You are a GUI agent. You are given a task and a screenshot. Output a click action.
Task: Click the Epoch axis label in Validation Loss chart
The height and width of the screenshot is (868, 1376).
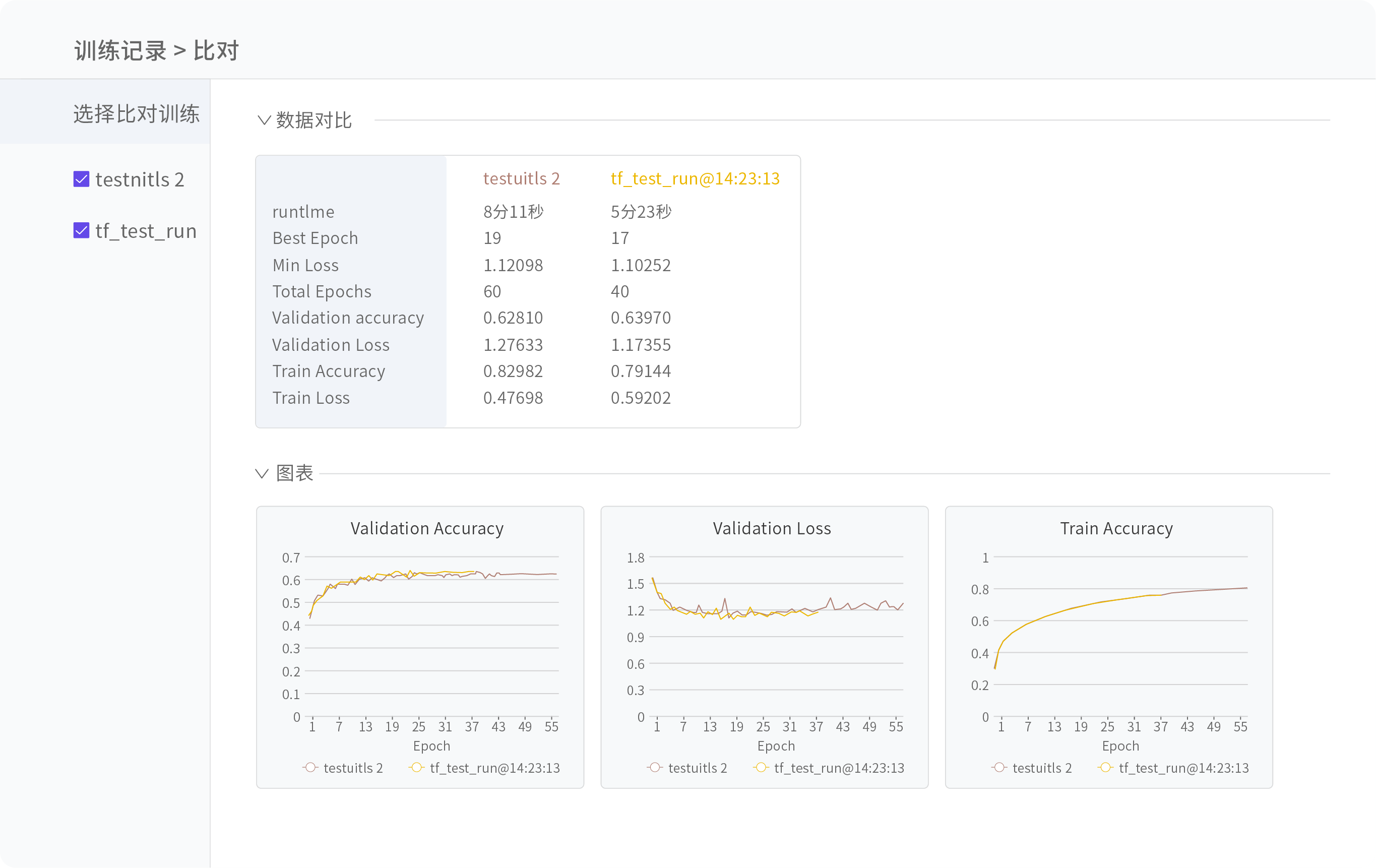pyautogui.click(x=776, y=746)
